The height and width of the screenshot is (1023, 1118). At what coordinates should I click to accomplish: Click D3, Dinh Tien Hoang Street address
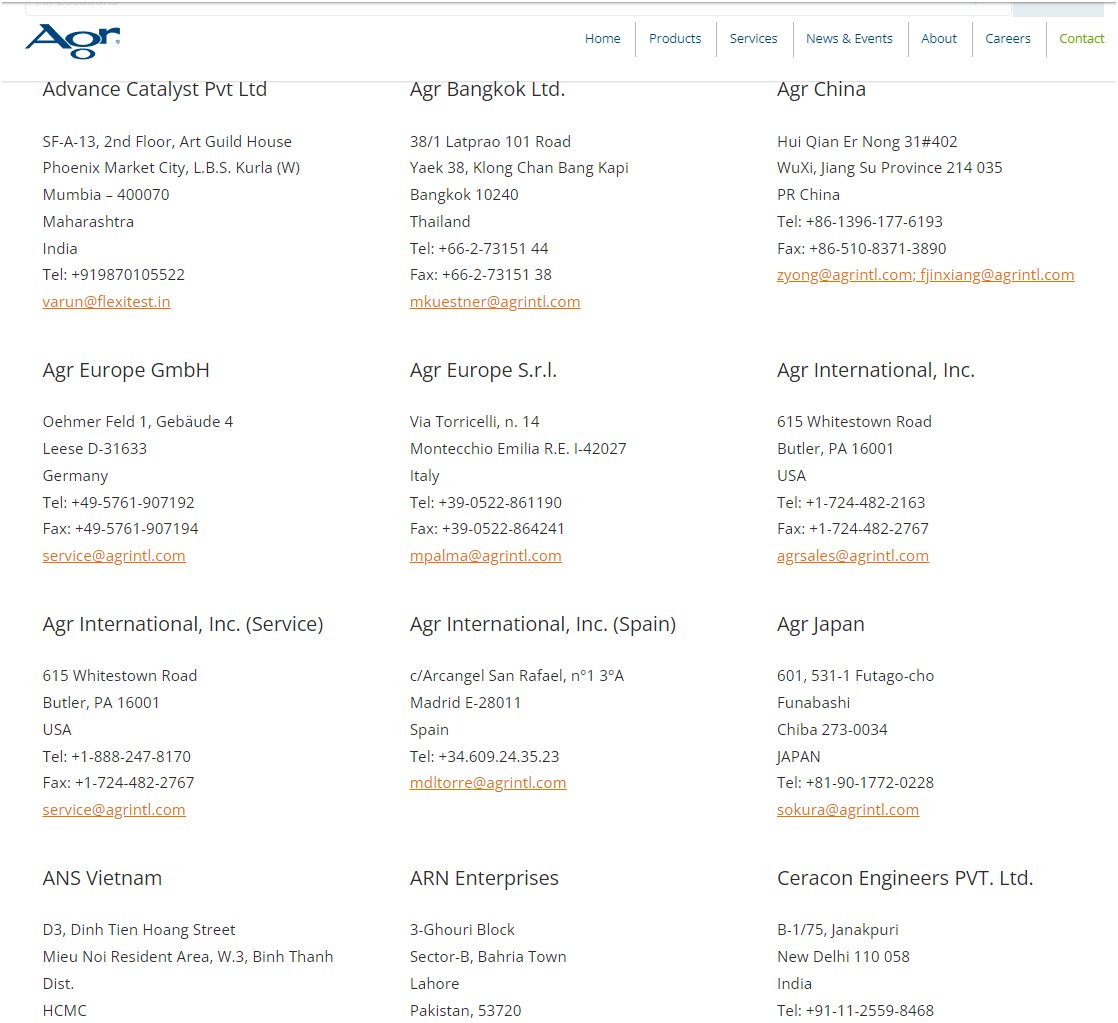pos(139,930)
